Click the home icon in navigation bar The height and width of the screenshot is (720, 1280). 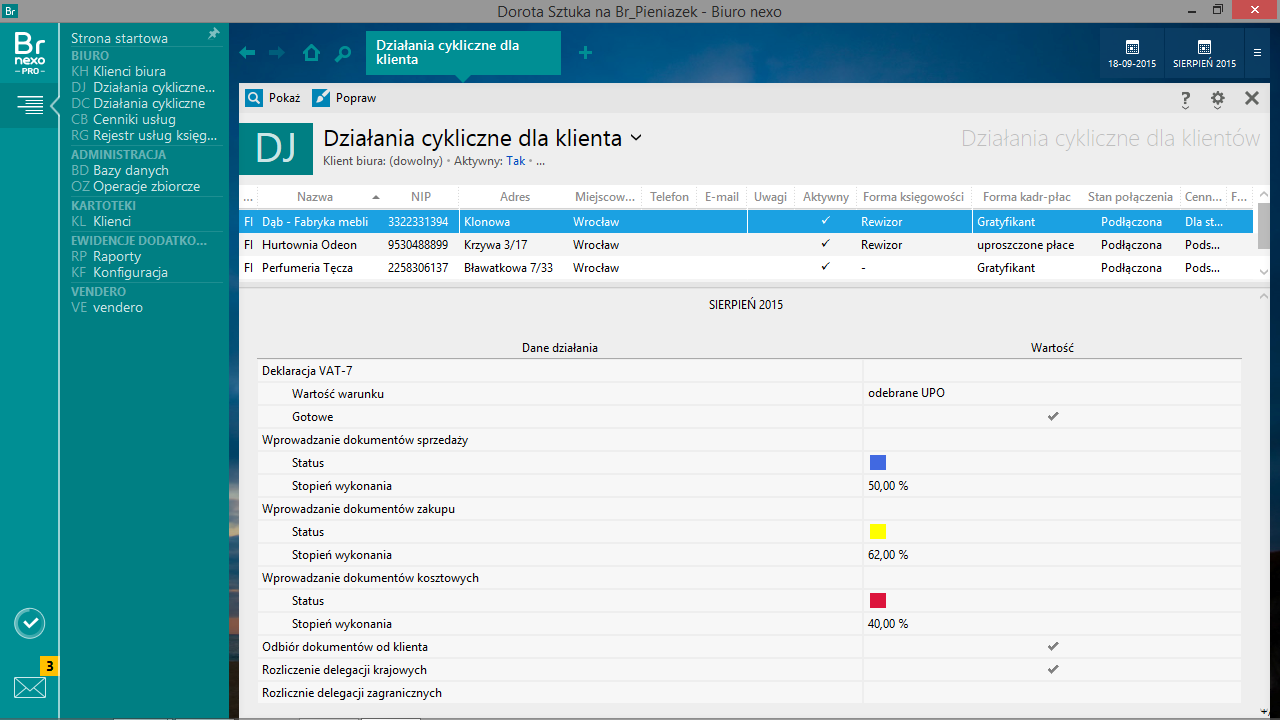coord(311,53)
